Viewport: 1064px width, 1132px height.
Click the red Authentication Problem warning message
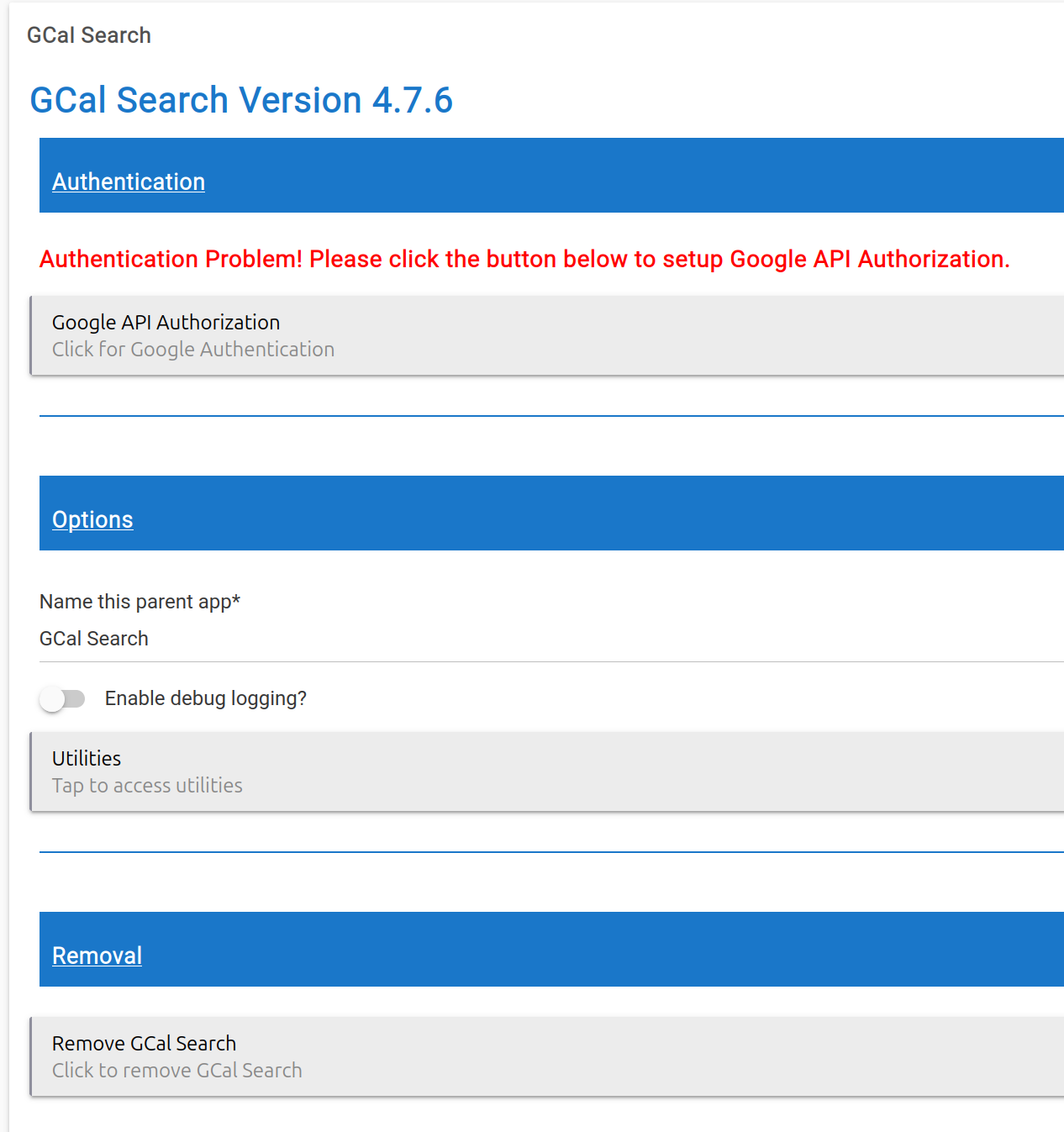pyautogui.click(x=524, y=259)
